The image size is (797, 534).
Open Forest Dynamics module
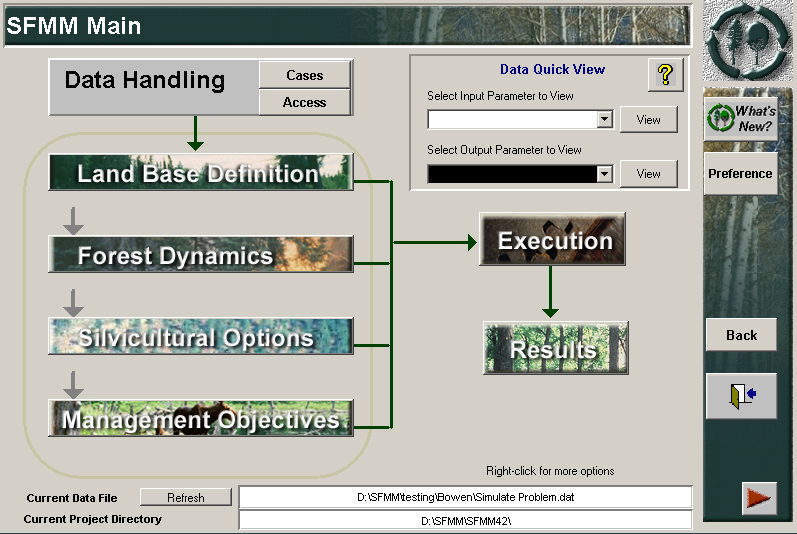[x=201, y=254]
